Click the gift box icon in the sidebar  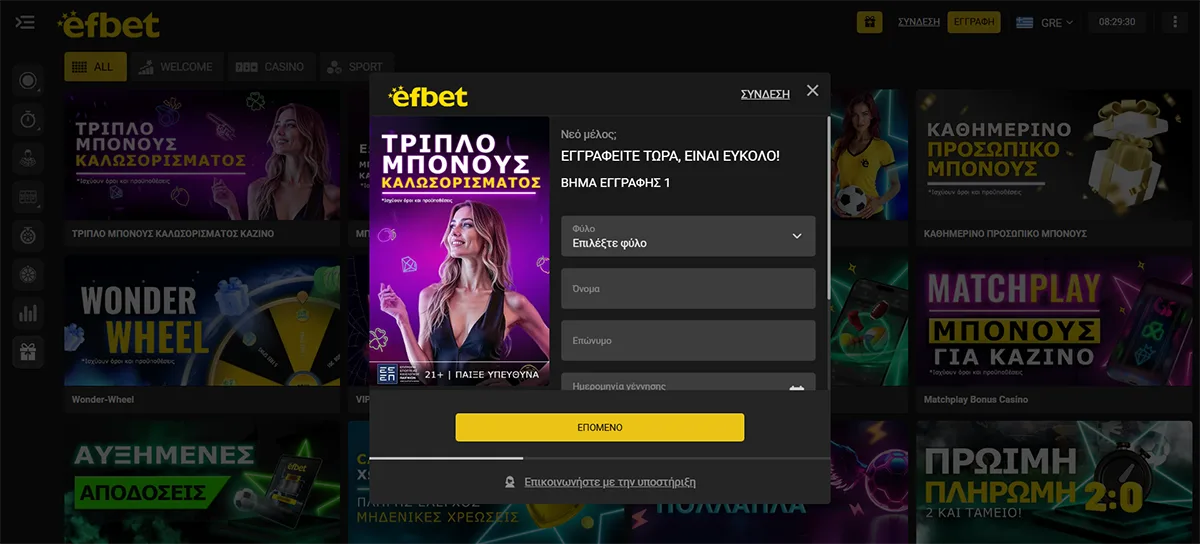28,351
